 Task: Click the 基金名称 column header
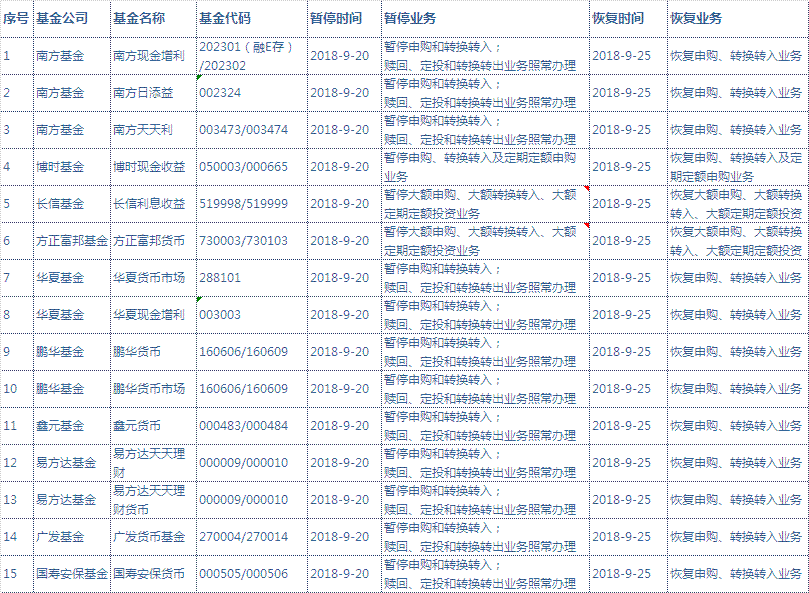pyautogui.click(x=139, y=19)
